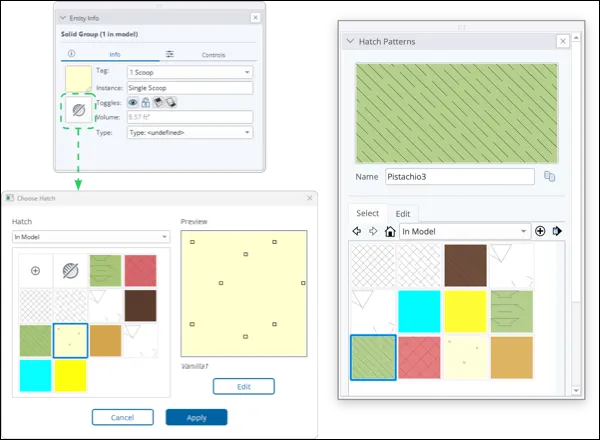Viewport: 600px width, 440px height.
Task: Click the sliders icon next to Controls
Action: pos(170,54)
